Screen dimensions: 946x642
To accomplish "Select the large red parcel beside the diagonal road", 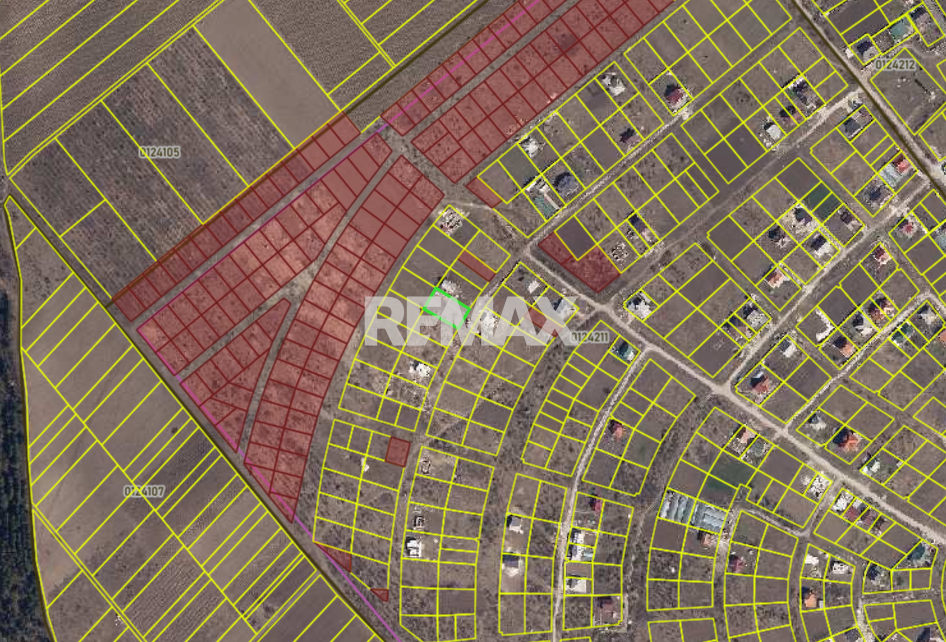I will 578,264.
